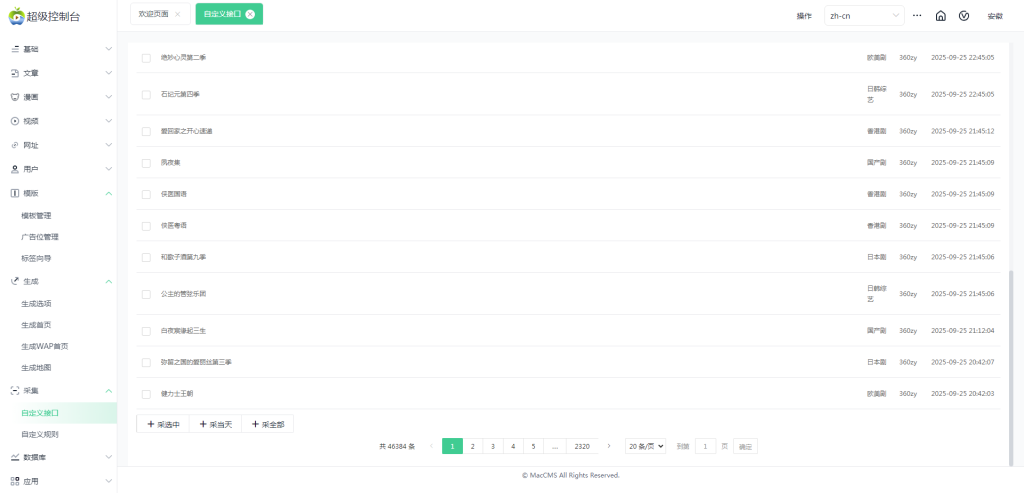The width and height of the screenshot is (1024, 493).
Task: Close the 欢迎页面 tab
Action: 177,15
